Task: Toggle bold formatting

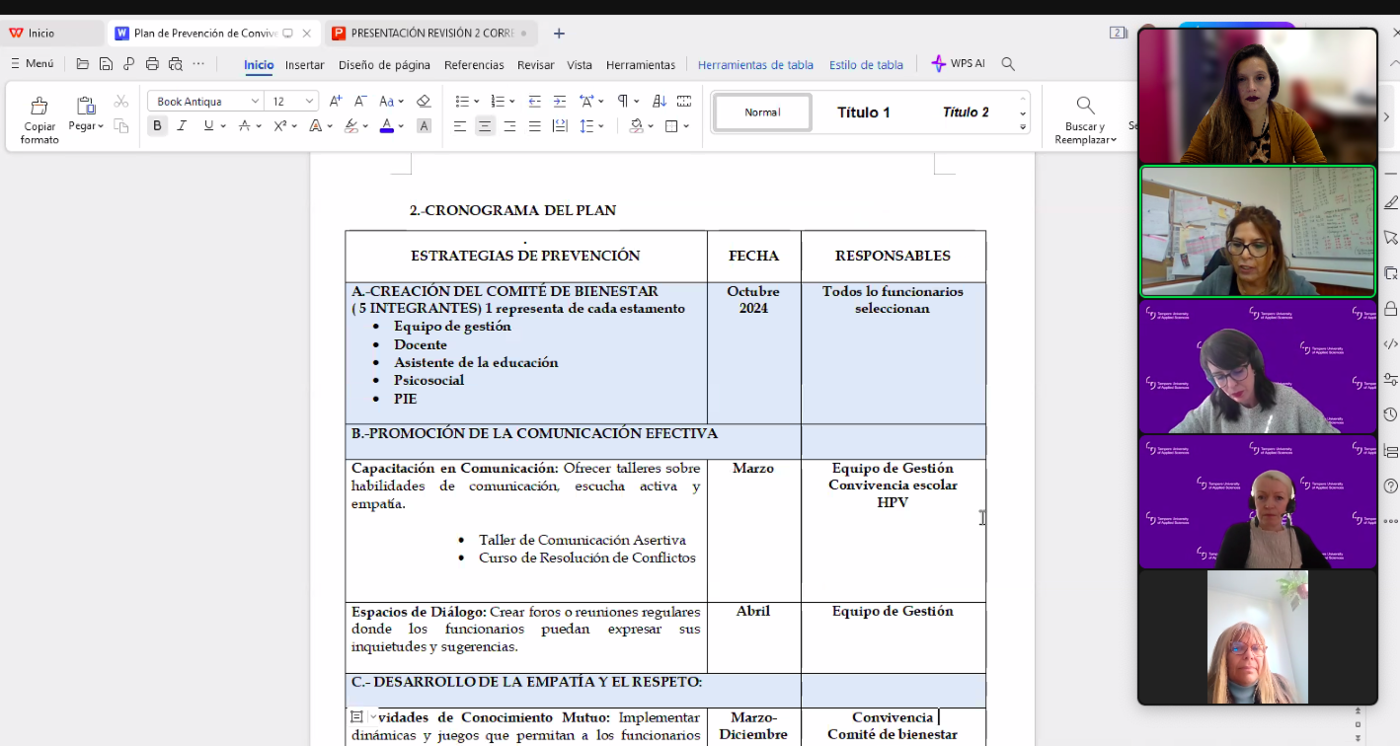Action: (157, 126)
